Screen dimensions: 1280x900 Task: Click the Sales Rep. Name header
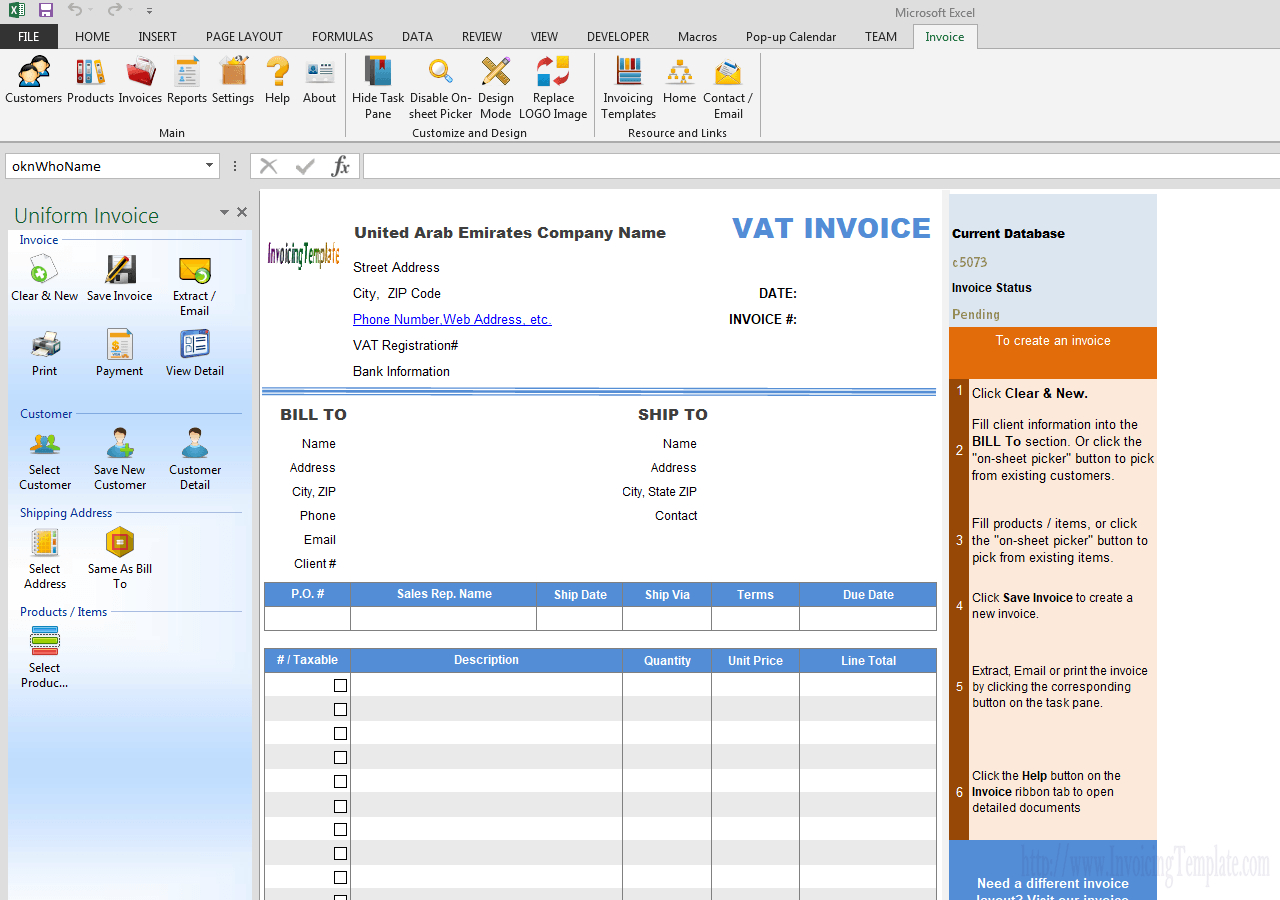pos(444,594)
